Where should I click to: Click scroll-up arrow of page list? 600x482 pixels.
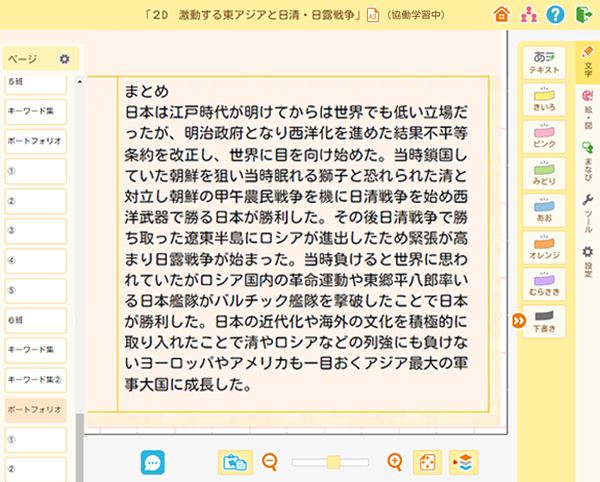pos(80,81)
